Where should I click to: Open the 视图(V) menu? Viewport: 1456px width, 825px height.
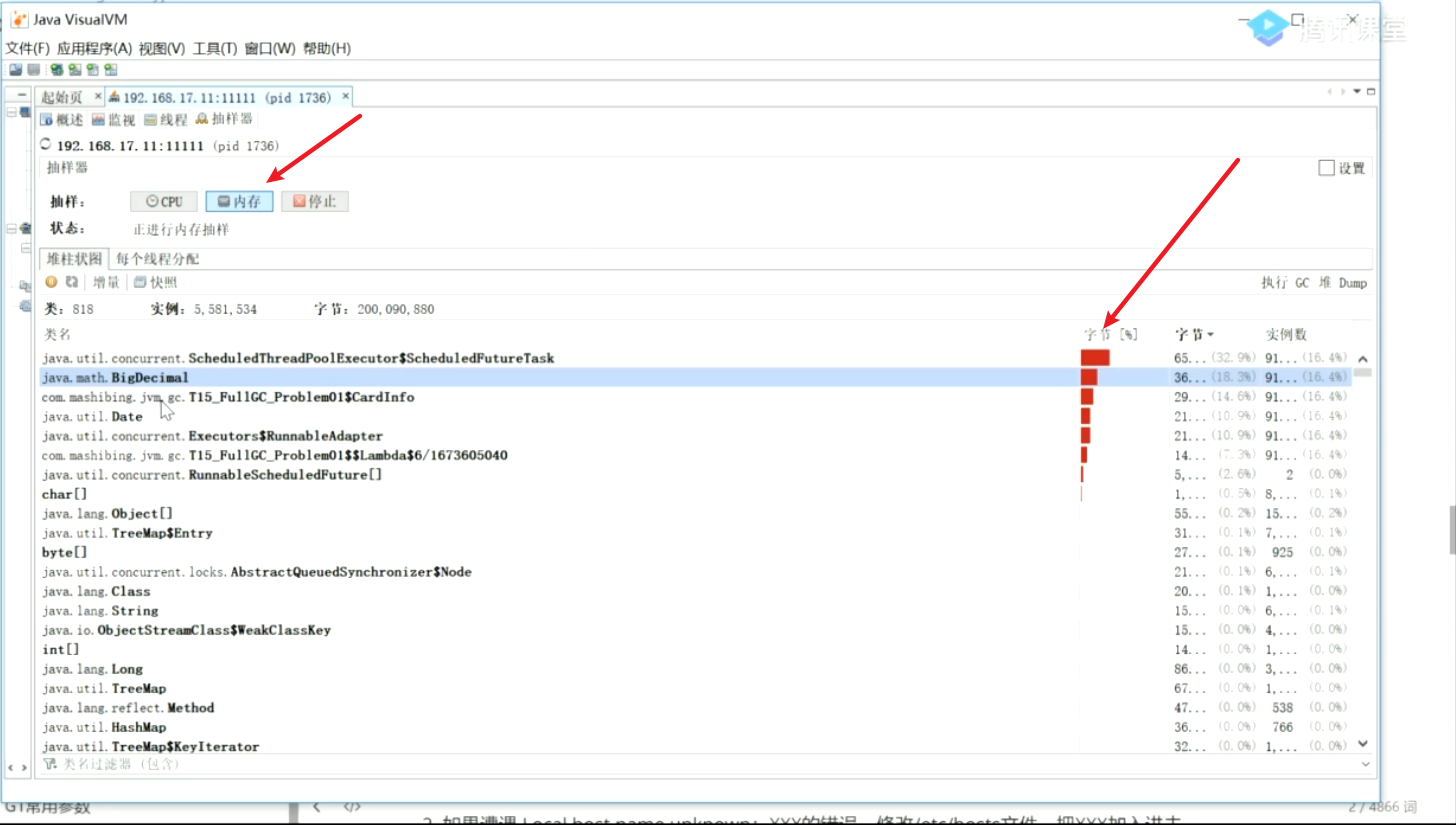tap(162, 48)
